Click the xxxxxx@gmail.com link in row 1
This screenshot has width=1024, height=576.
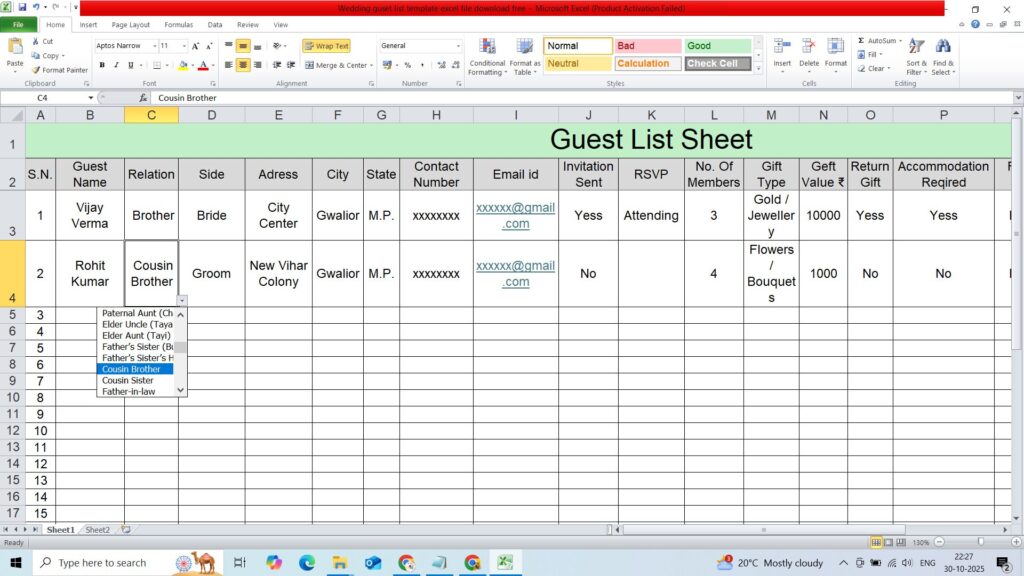click(x=515, y=215)
